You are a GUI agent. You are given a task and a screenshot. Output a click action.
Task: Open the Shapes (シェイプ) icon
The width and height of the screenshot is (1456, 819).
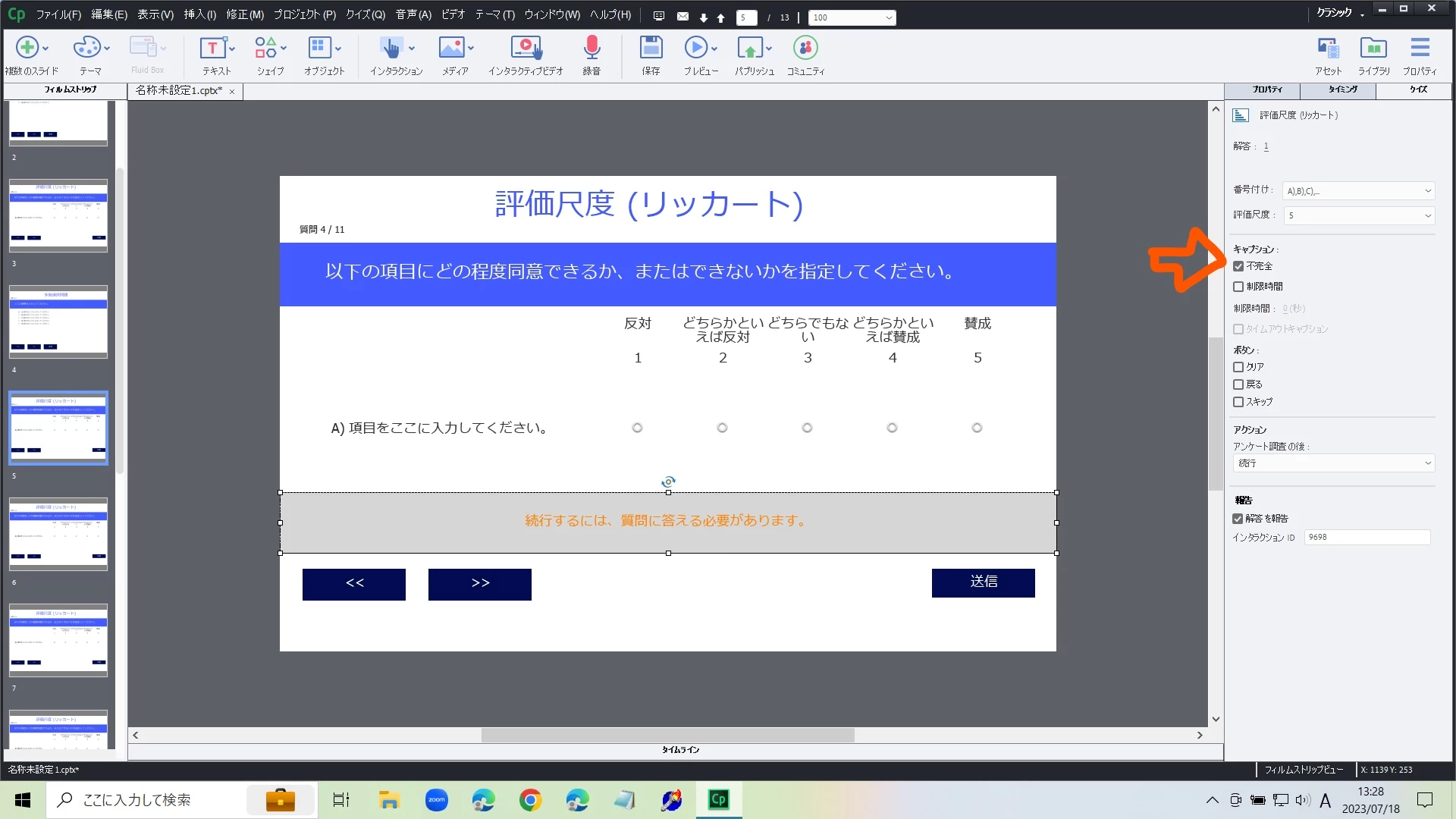(x=265, y=49)
